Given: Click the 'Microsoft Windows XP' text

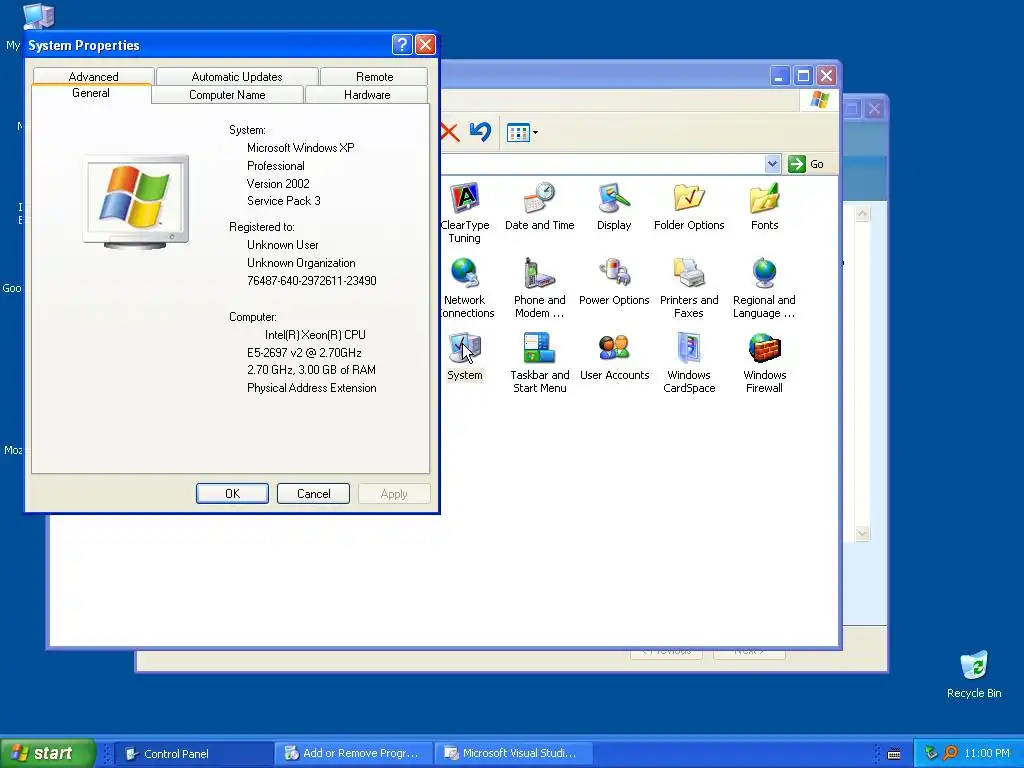Looking at the screenshot, I should pos(300,148).
